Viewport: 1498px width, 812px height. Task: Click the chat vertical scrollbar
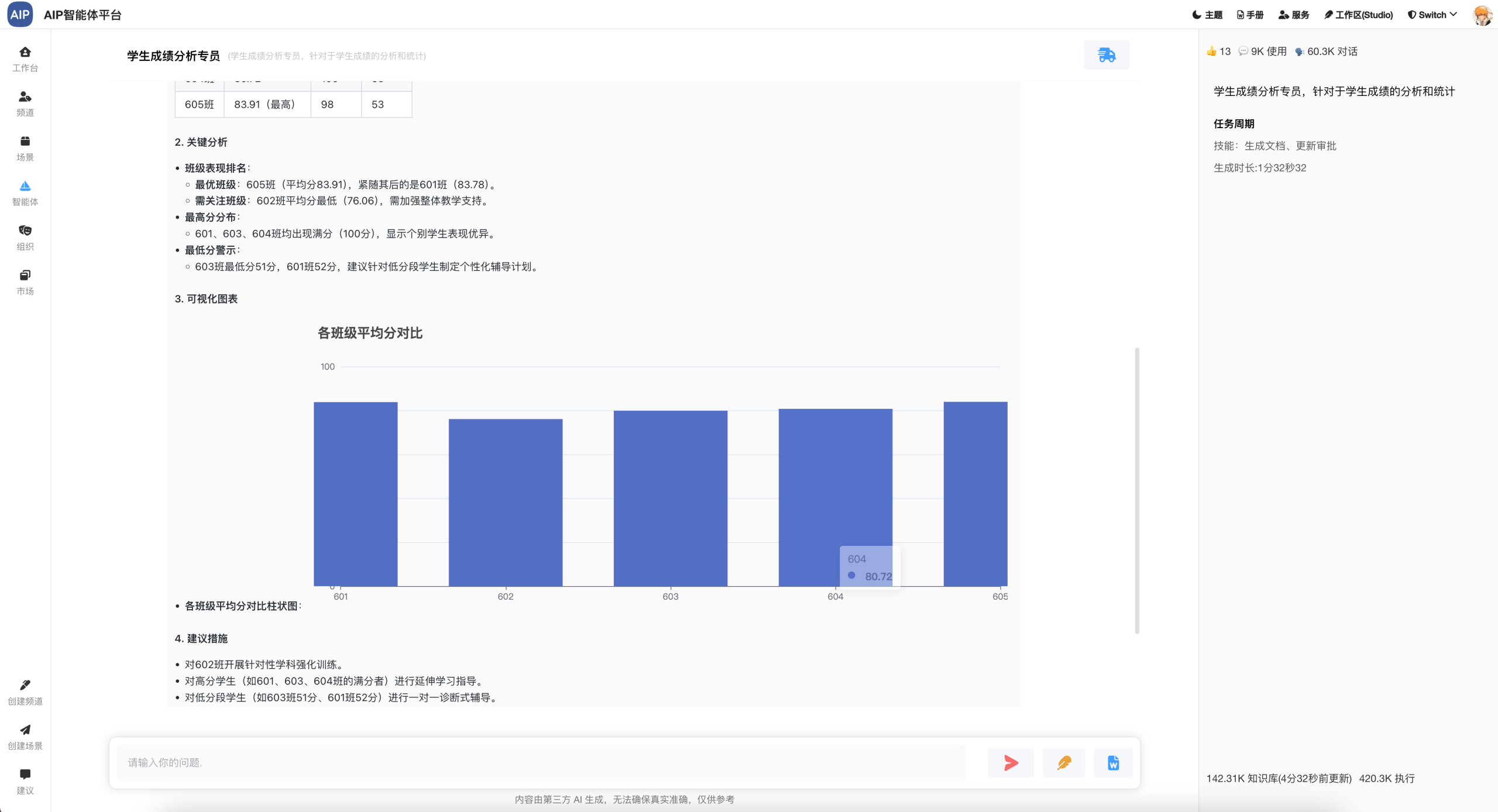click(x=1137, y=490)
